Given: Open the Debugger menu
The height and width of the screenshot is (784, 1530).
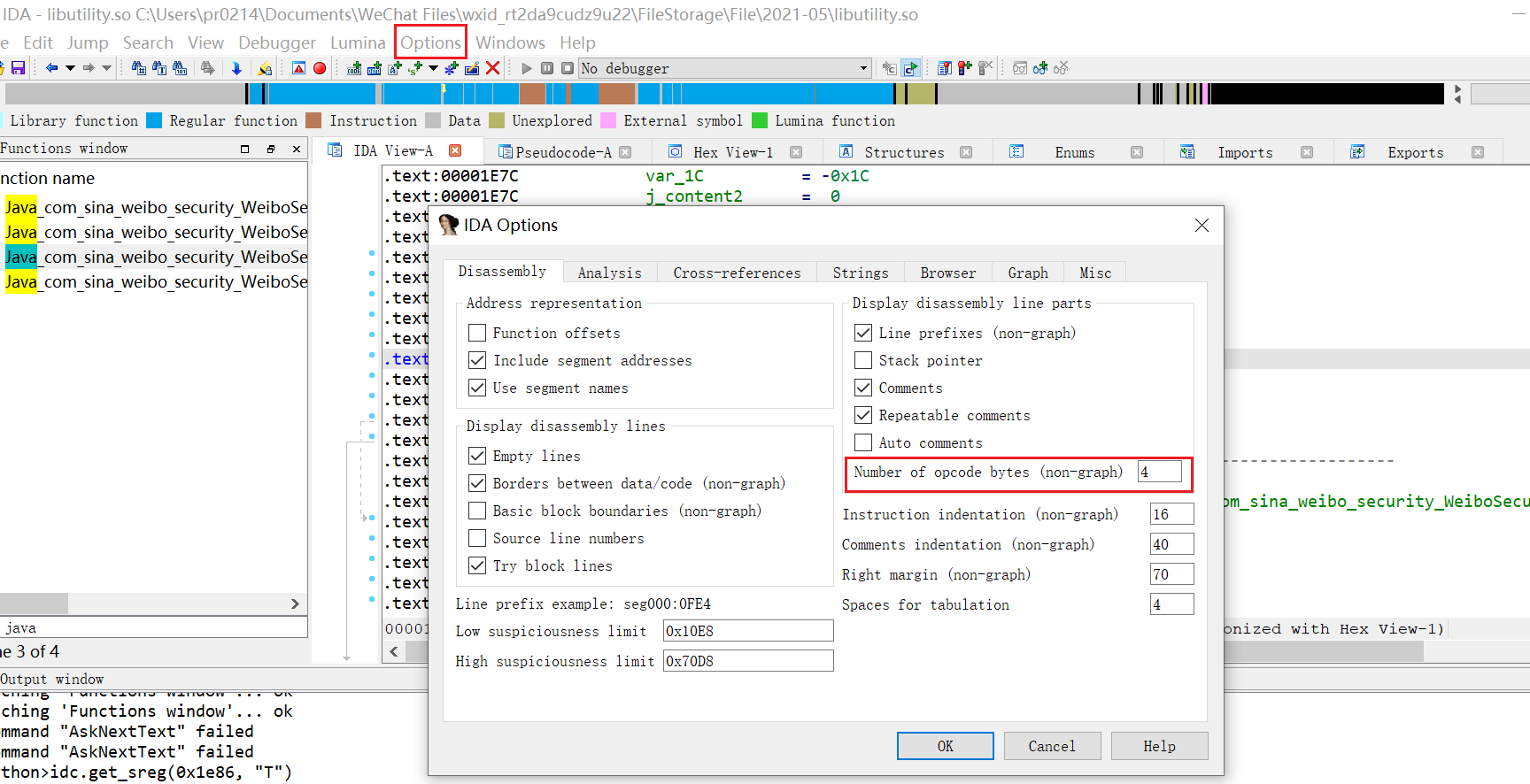Looking at the screenshot, I should click(x=277, y=42).
